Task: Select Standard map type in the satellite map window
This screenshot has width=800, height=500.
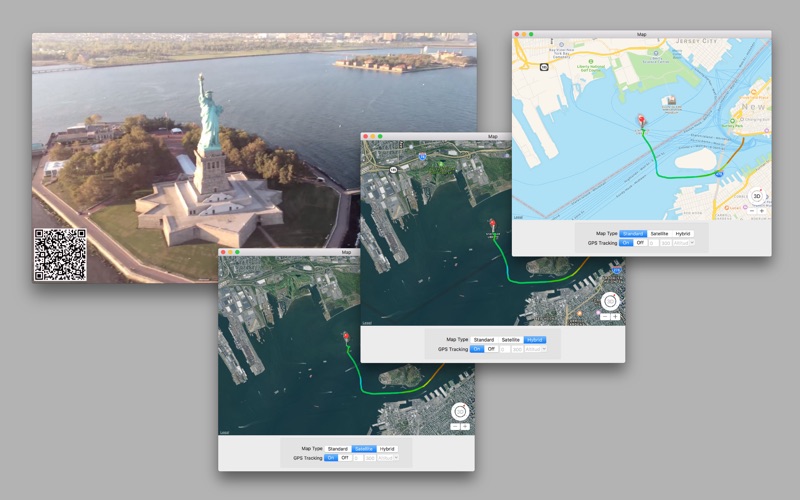Action: pyautogui.click(x=338, y=449)
